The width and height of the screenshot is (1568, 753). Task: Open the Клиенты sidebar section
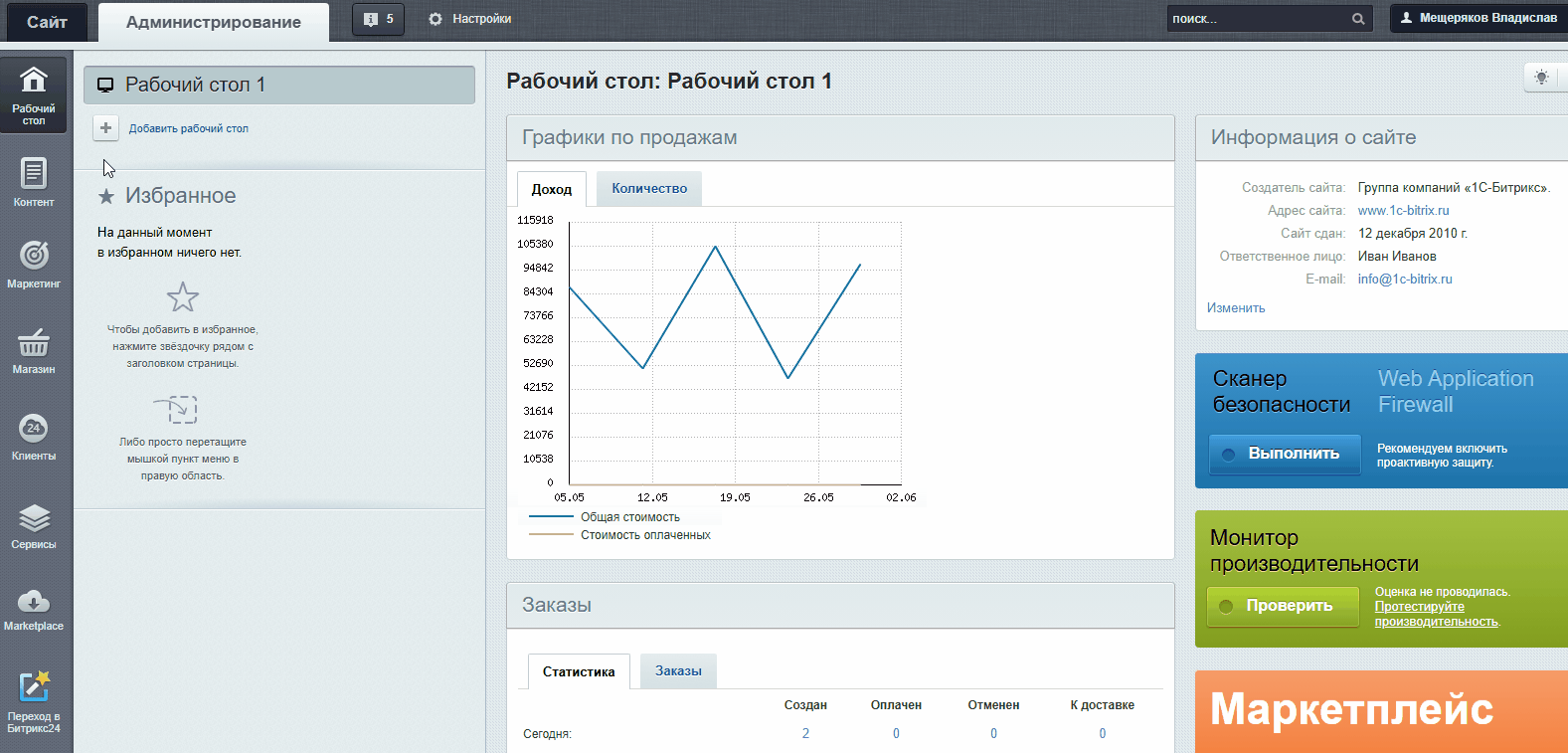click(34, 436)
